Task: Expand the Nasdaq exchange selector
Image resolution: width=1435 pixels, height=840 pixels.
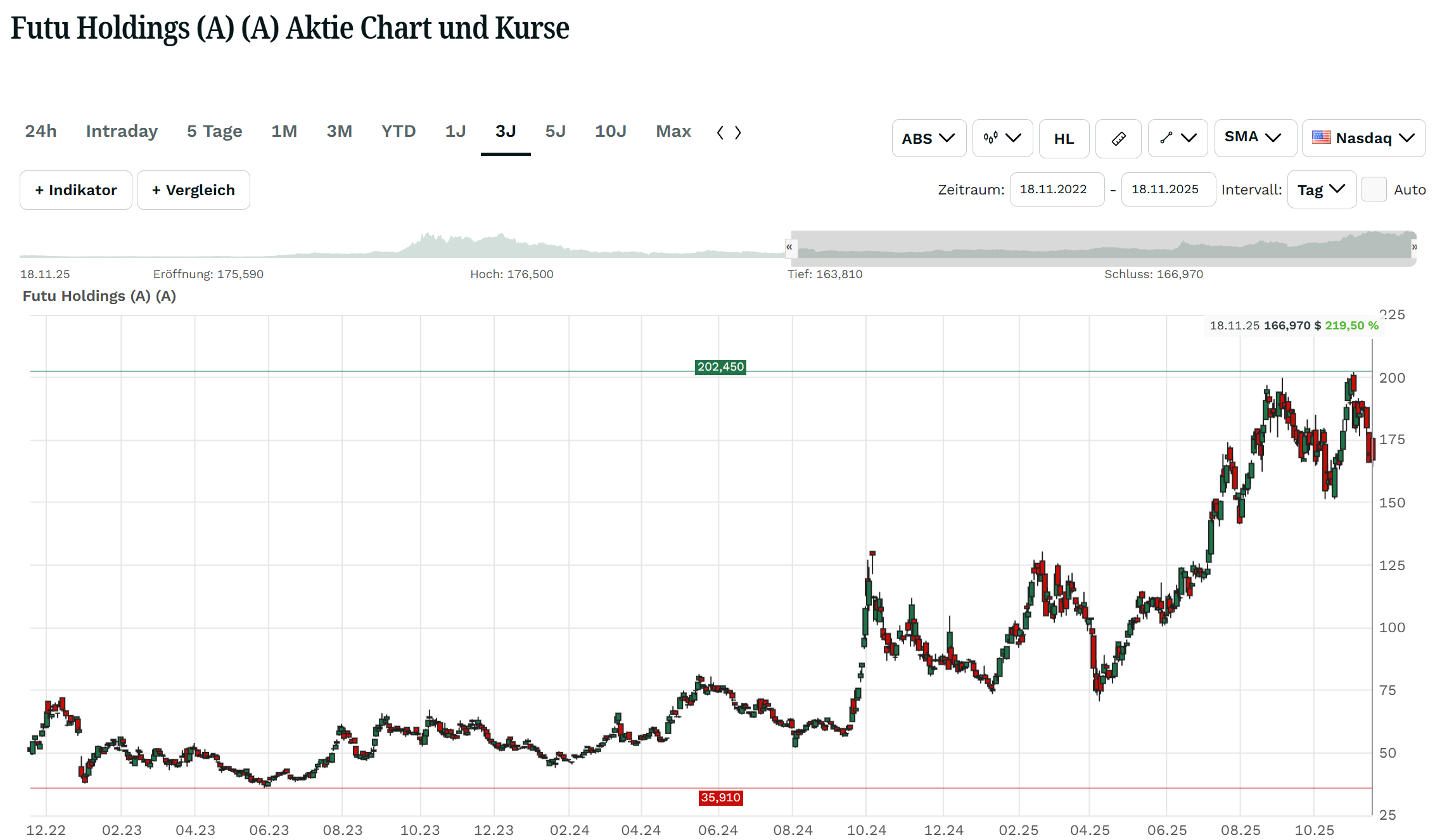Action: tap(1363, 137)
